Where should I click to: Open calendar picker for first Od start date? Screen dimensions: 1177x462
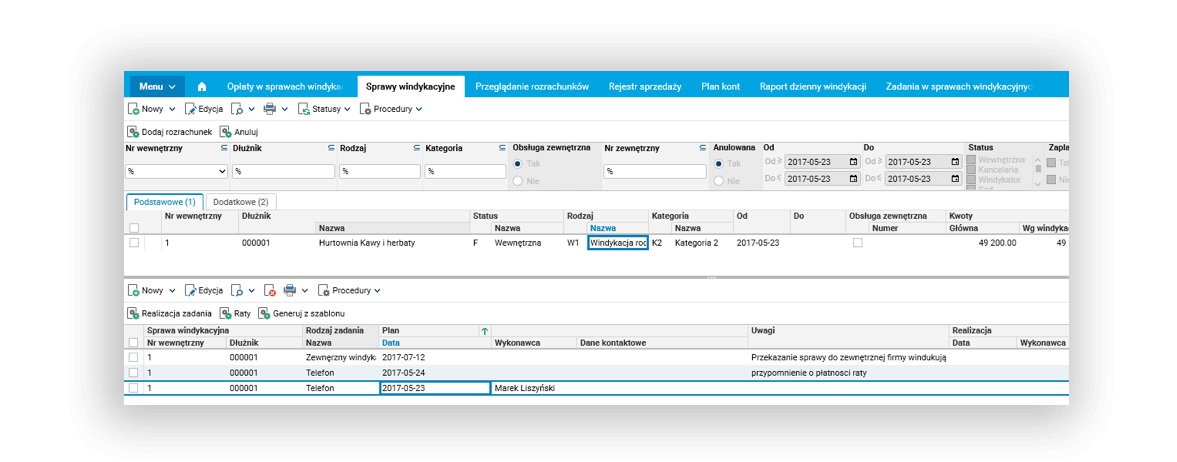click(x=853, y=162)
